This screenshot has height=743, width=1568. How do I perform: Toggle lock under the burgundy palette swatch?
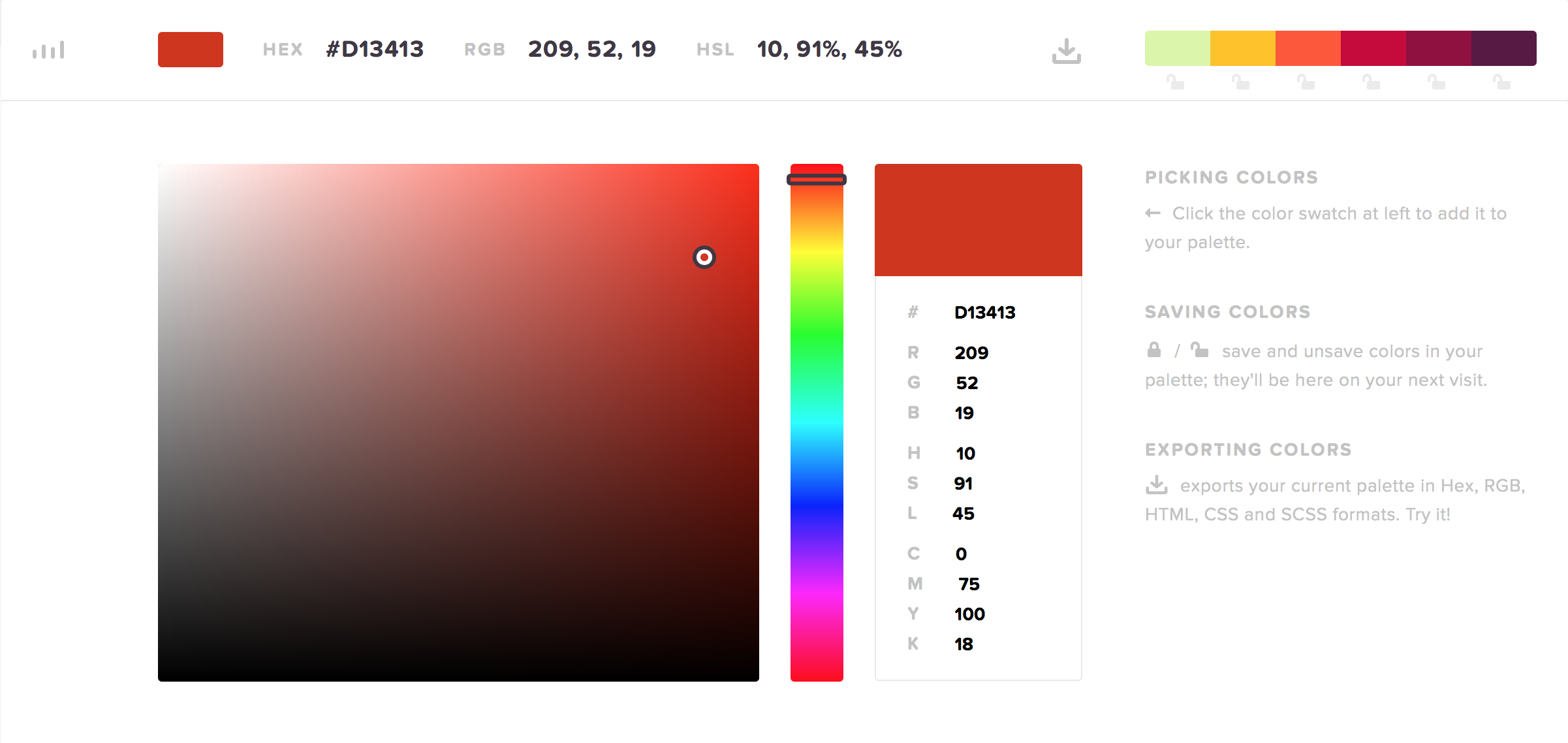coord(1437,82)
